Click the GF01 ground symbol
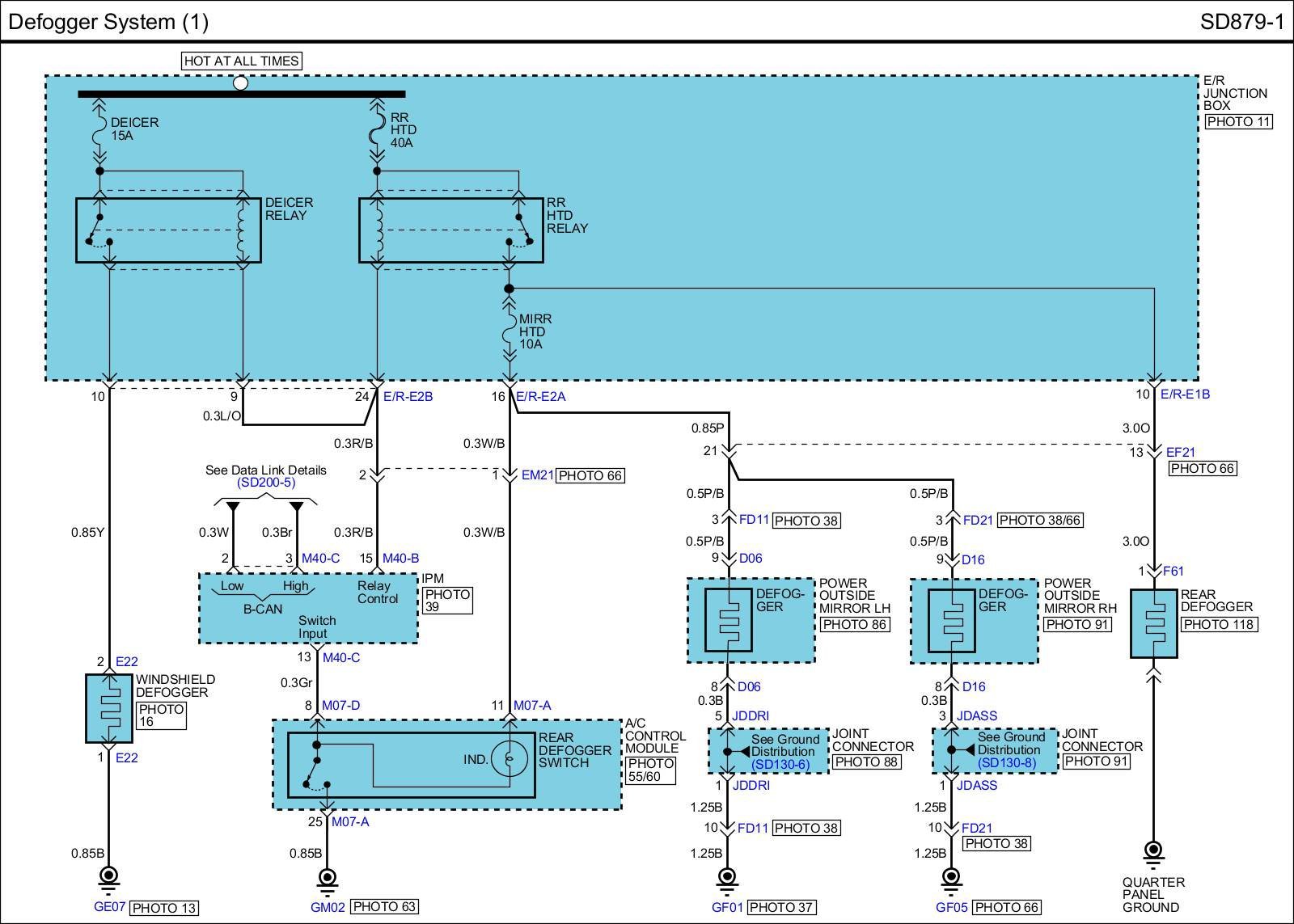 [727, 878]
